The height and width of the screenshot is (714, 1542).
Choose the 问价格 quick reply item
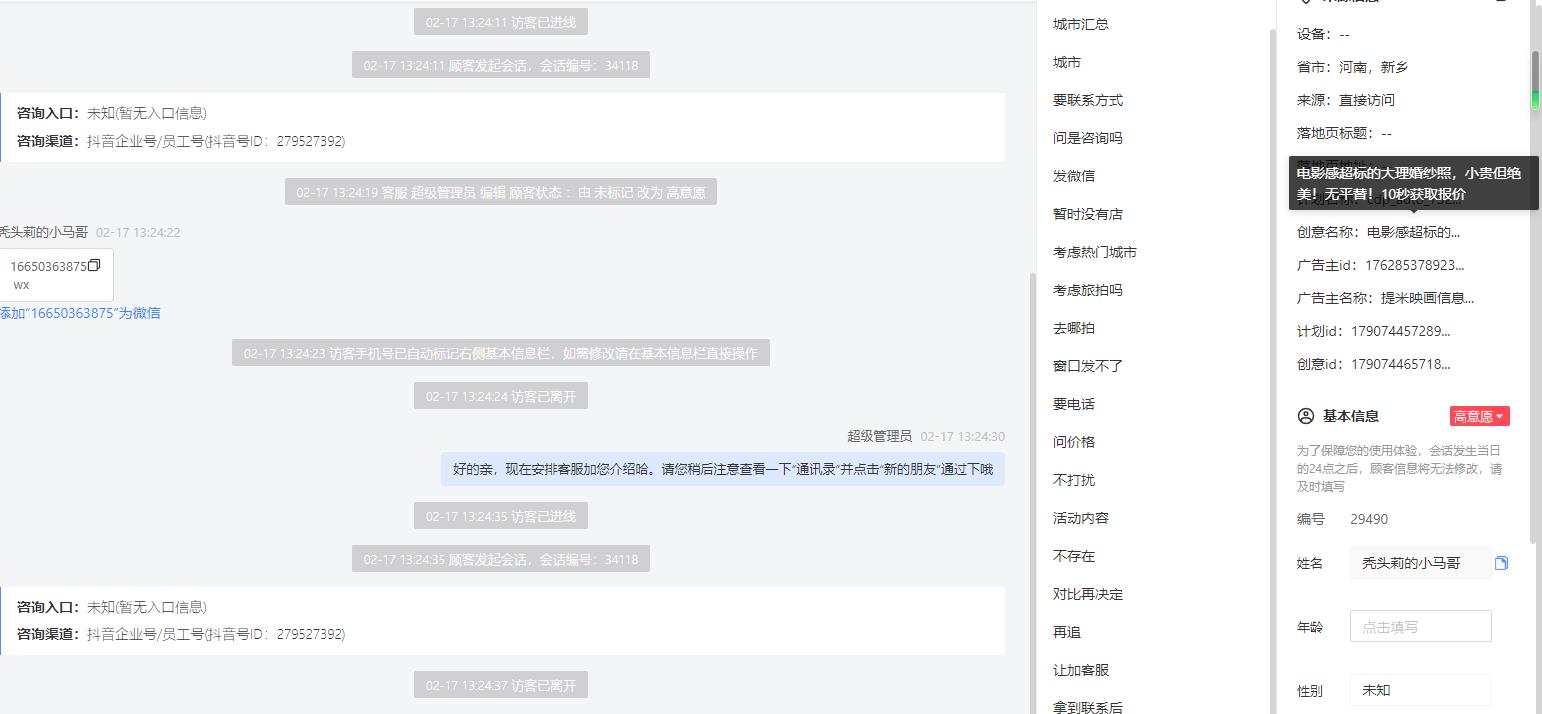click(1074, 442)
